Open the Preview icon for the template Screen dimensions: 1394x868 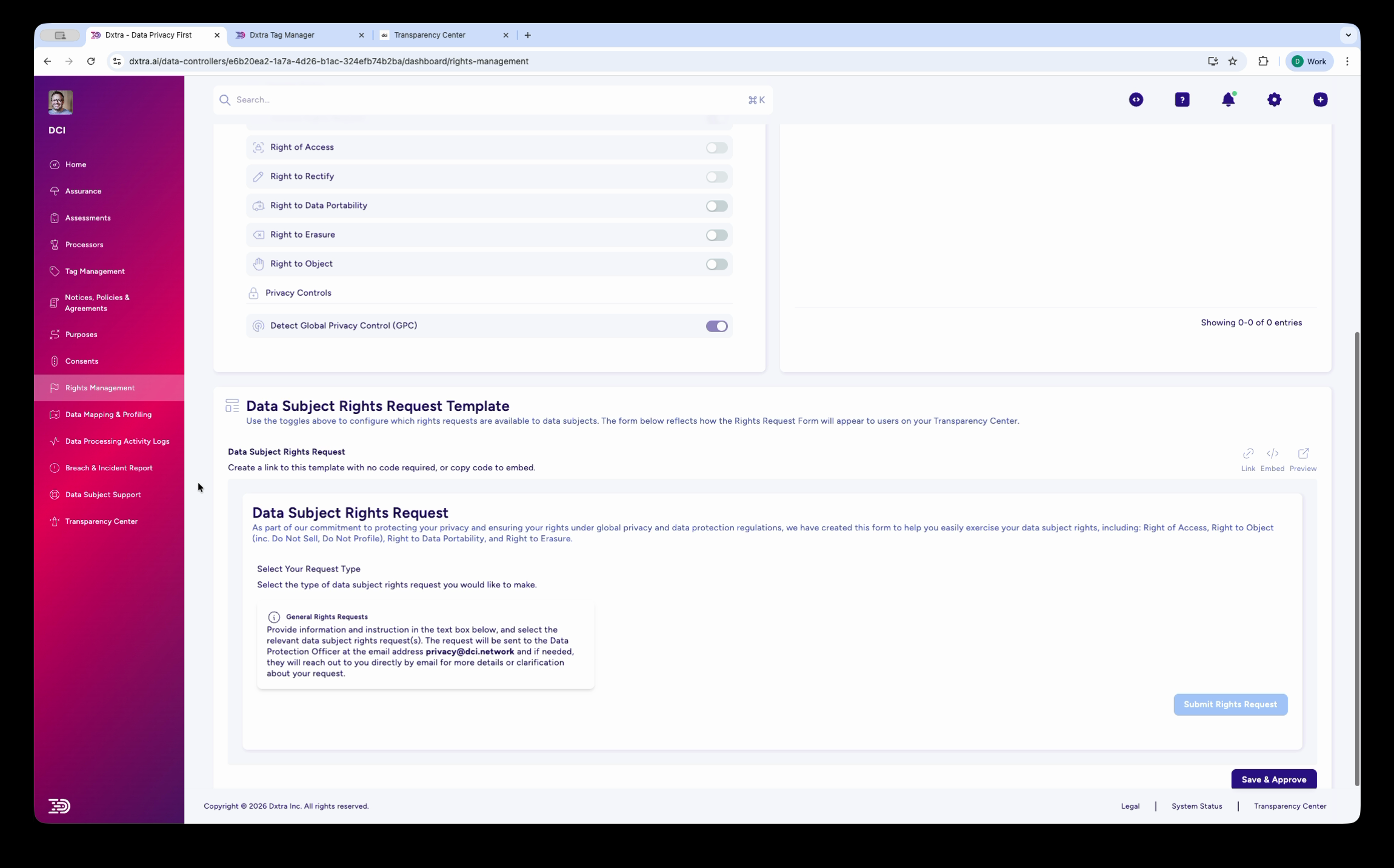[1303, 454]
